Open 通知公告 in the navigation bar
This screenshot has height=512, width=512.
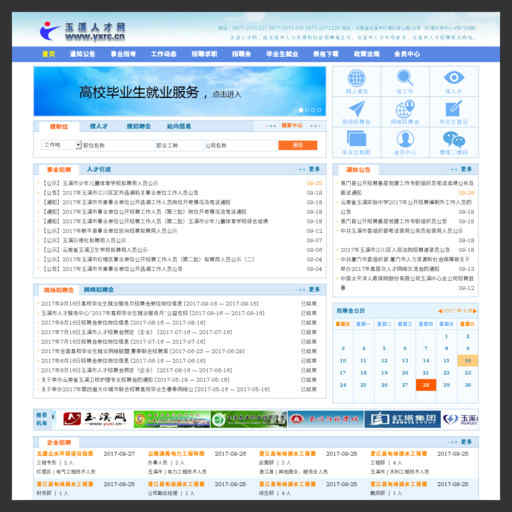coord(82,54)
